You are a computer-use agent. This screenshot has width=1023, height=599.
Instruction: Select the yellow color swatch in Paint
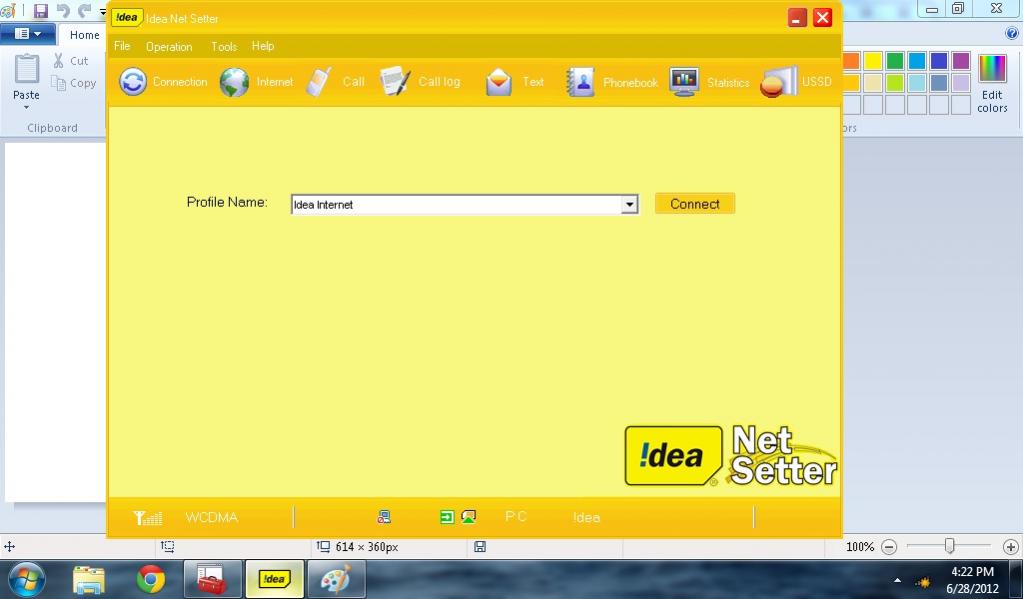click(873, 61)
